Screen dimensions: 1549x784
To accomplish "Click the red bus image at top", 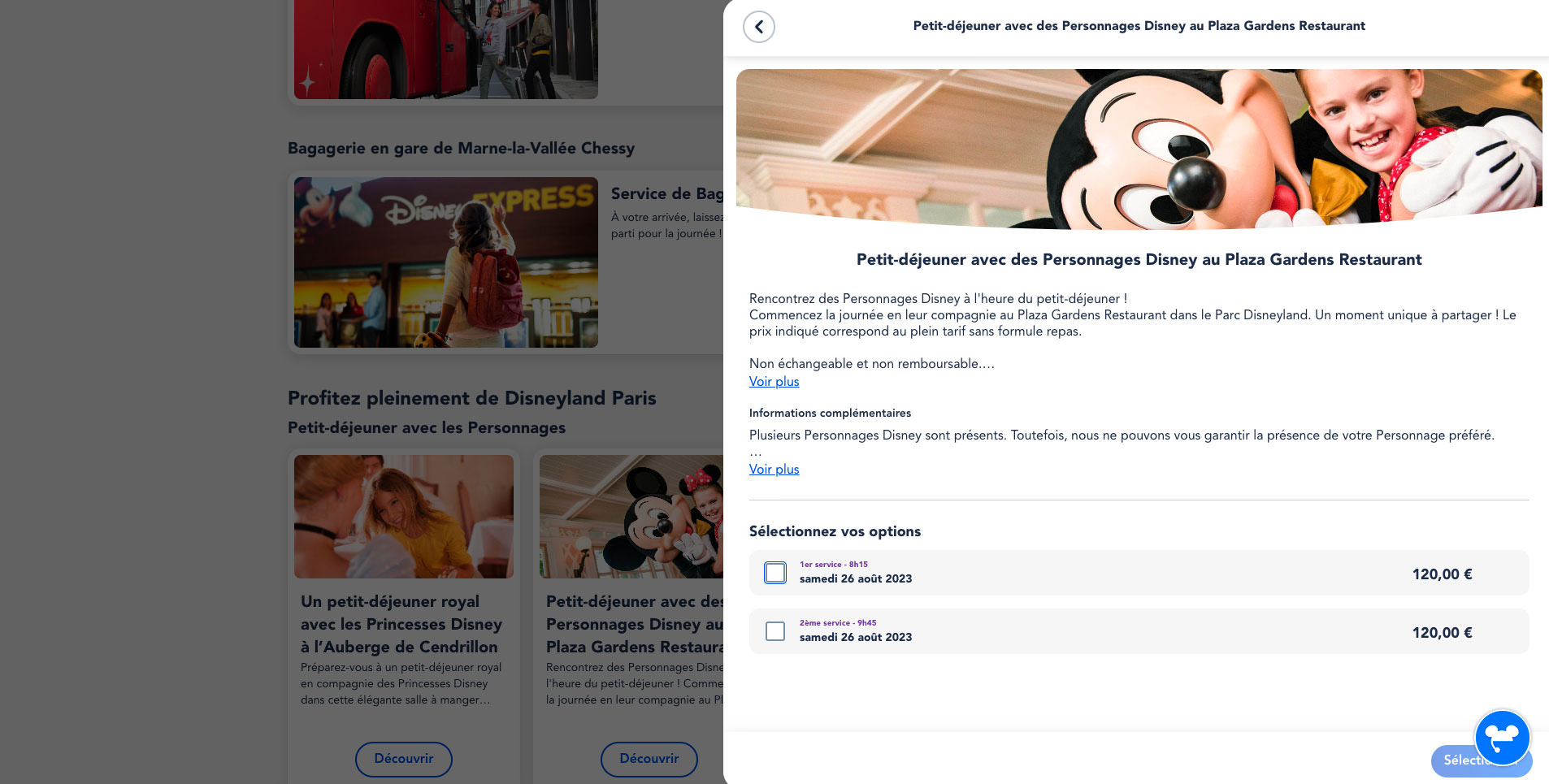I will [446, 50].
